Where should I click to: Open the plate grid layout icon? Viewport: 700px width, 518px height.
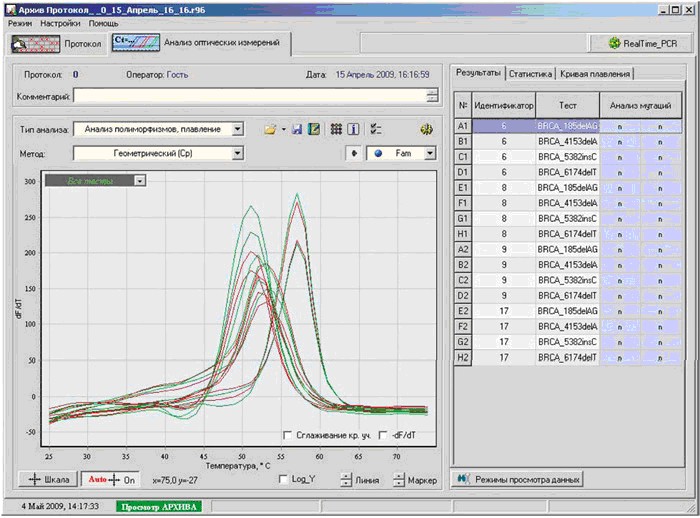click(336, 130)
